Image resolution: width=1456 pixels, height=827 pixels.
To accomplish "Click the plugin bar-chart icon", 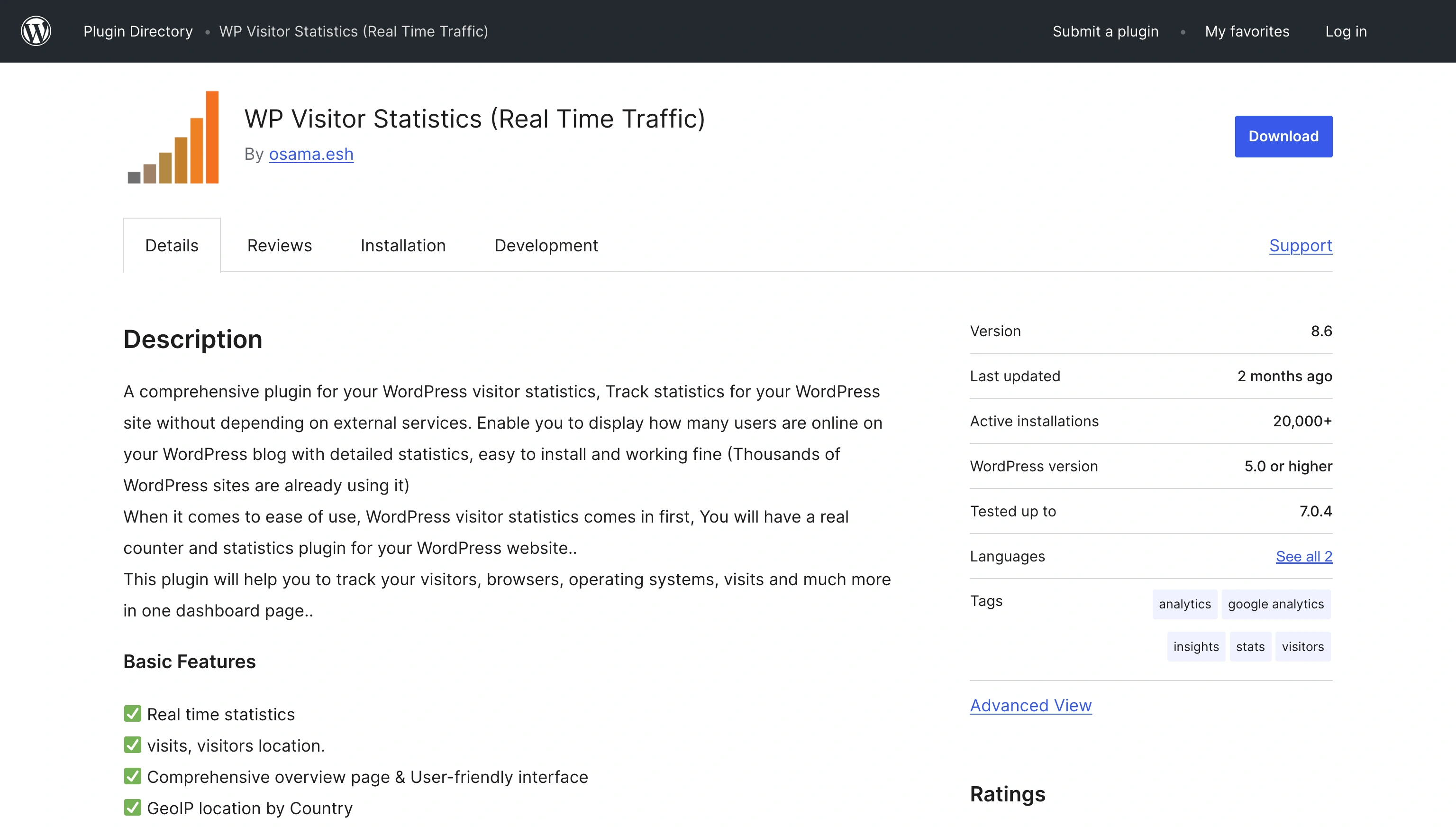I will 173,137.
